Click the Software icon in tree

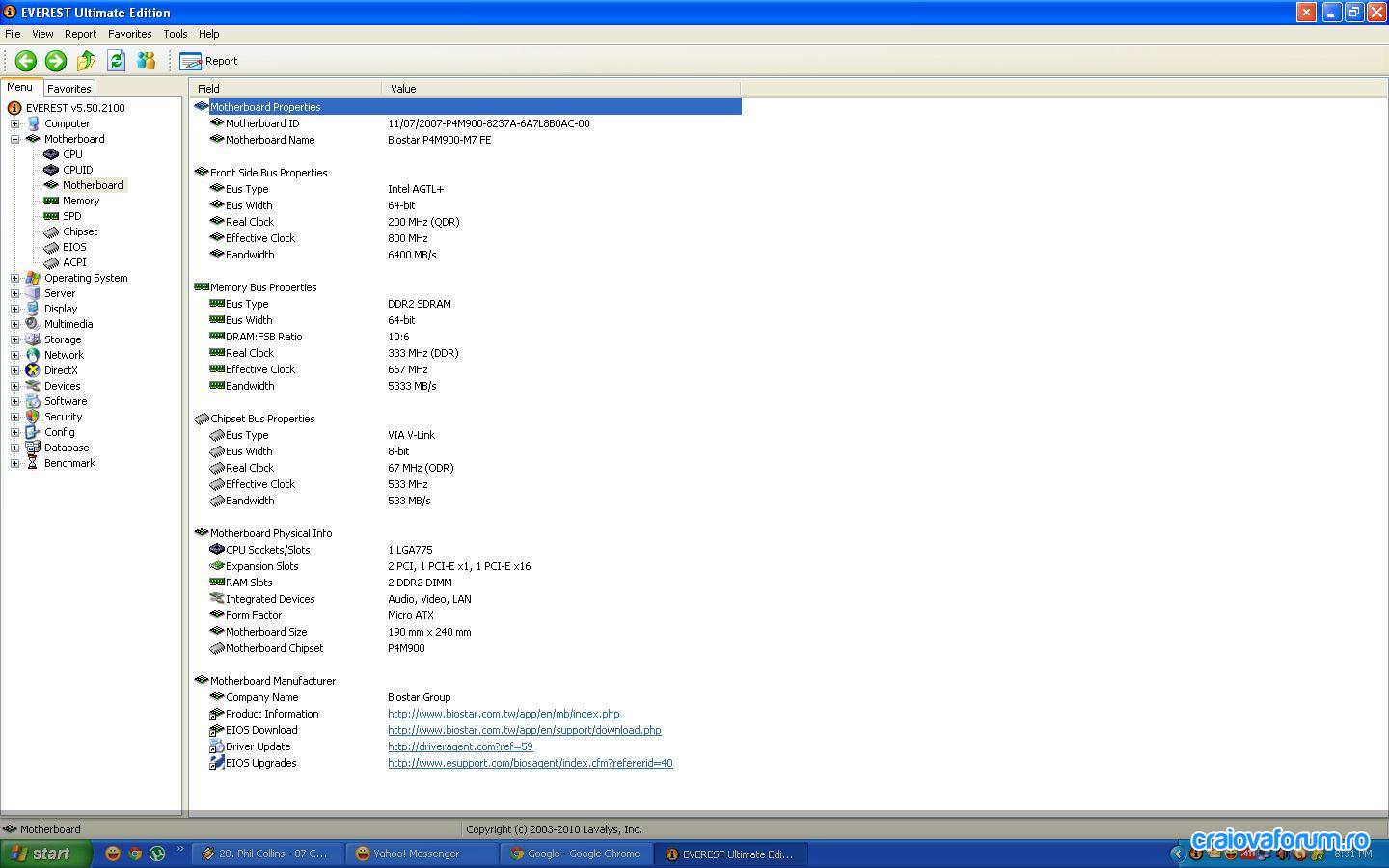coord(33,401)
